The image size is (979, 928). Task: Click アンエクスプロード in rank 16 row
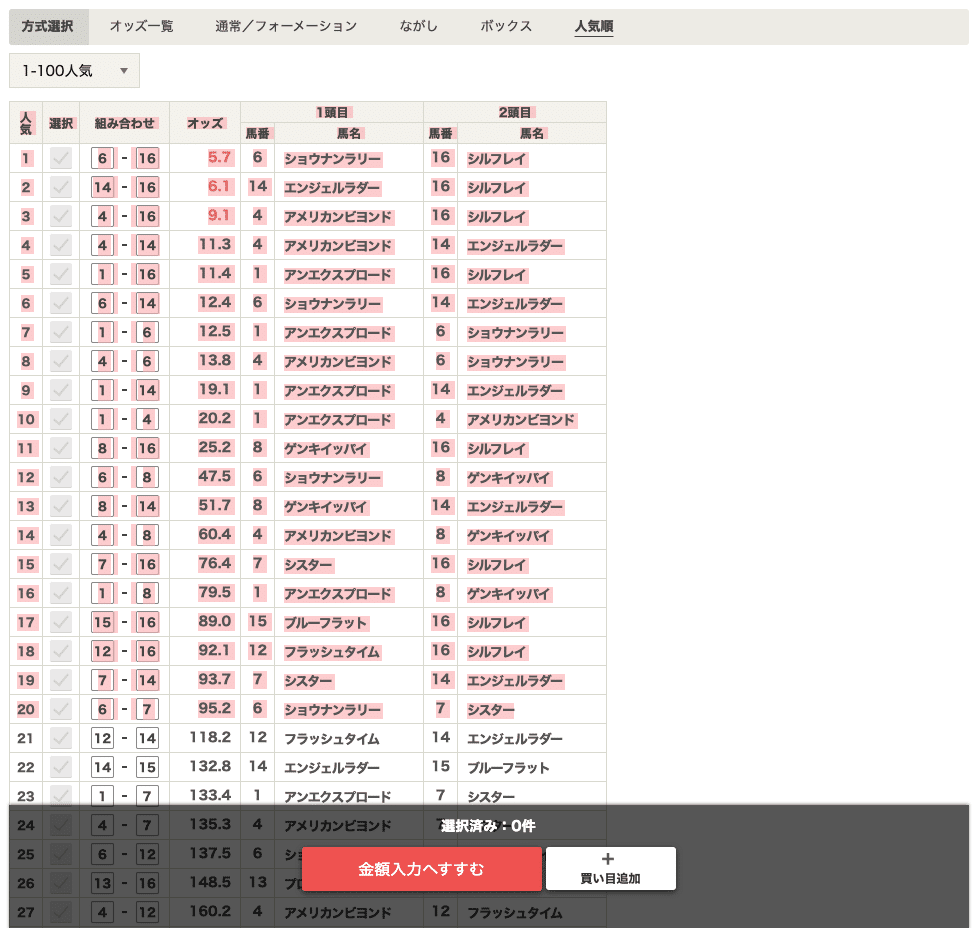click(338, 594)
